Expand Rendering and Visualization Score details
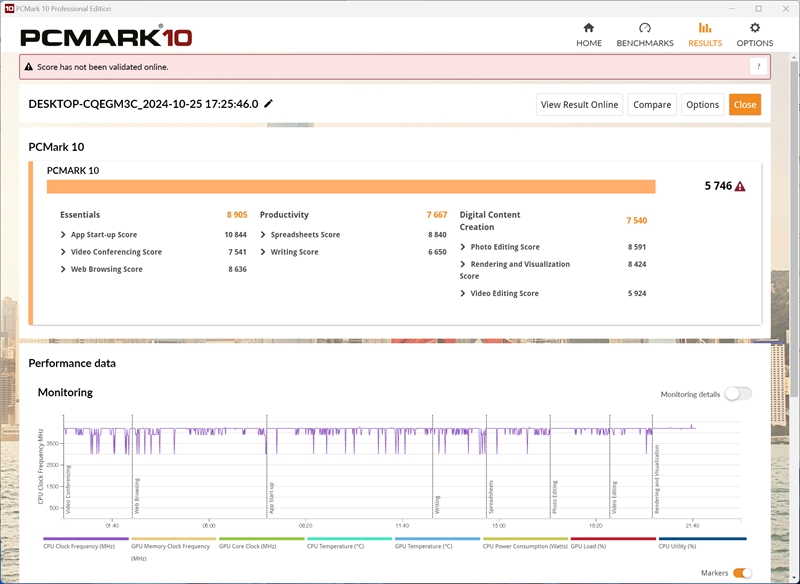 pos(463,264)
